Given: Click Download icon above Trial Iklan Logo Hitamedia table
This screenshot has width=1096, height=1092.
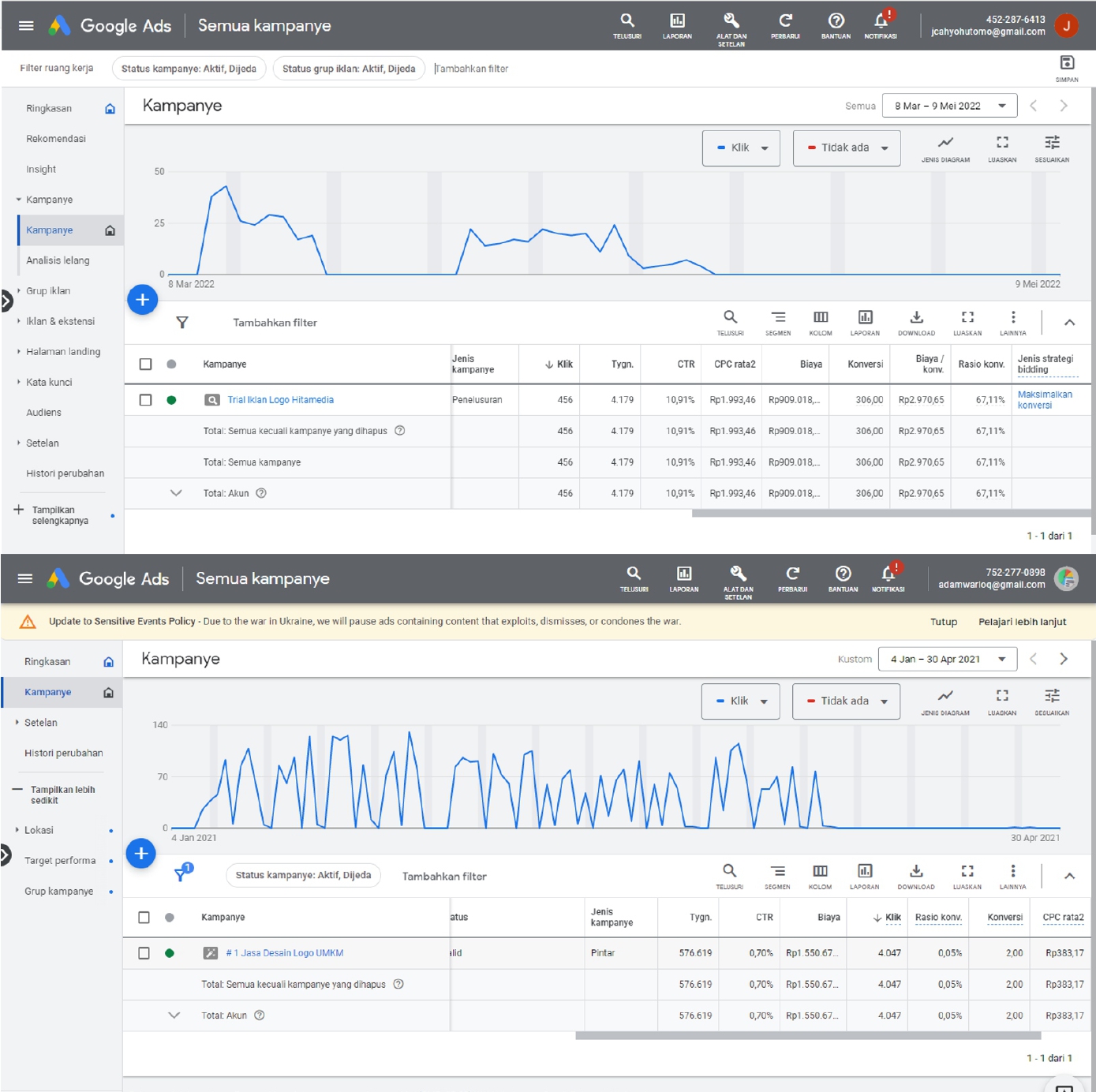Looking at the screenshot, I should 916,318.
